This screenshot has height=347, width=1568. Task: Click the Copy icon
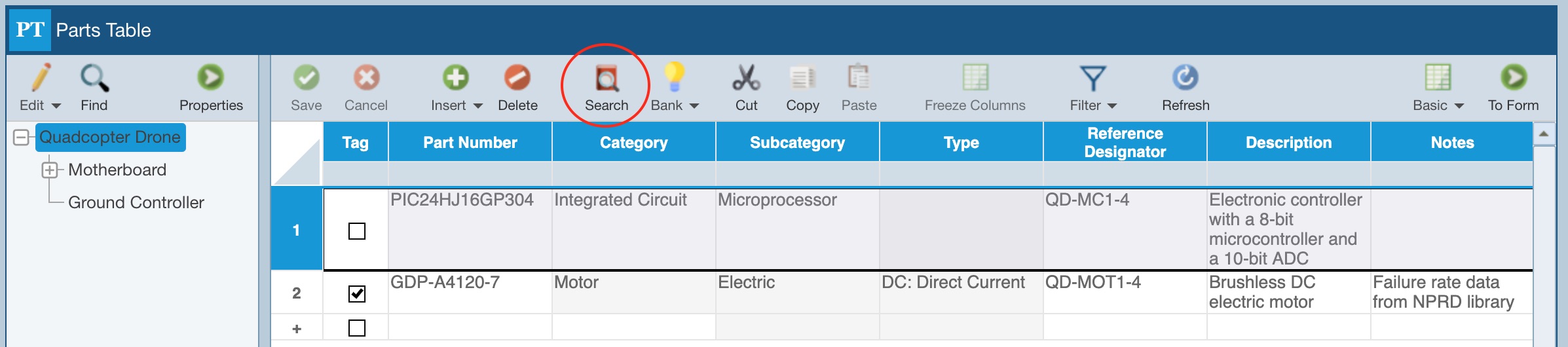click(802, 77)
